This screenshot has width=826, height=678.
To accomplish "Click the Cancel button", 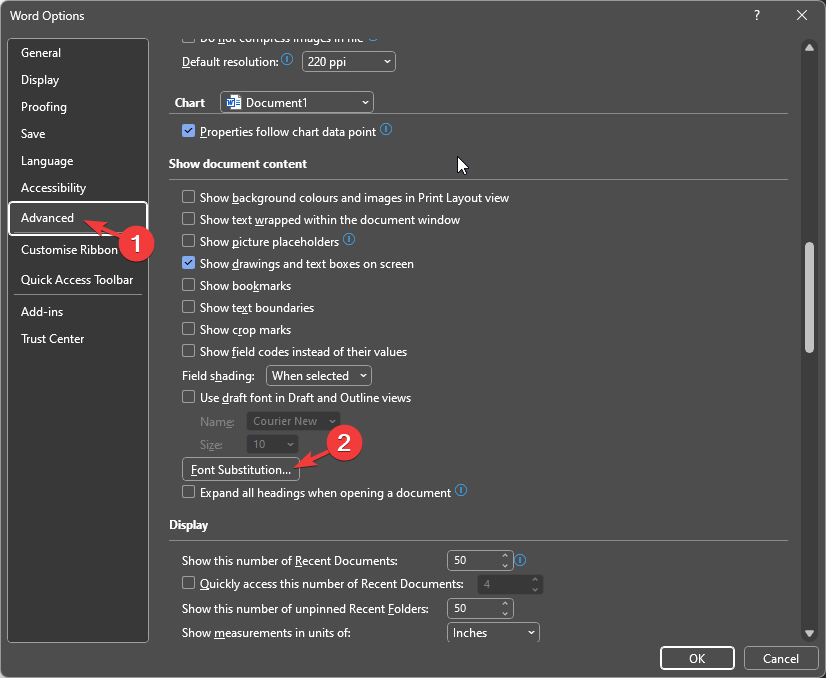I will pyautogui.click(x=780, y=659).
